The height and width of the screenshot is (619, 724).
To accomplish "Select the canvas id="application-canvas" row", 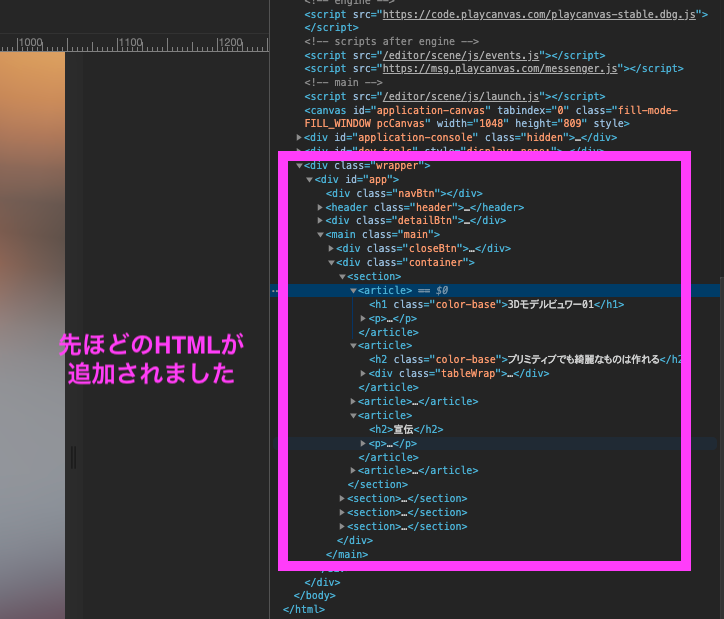I will (x=491, y=117).
